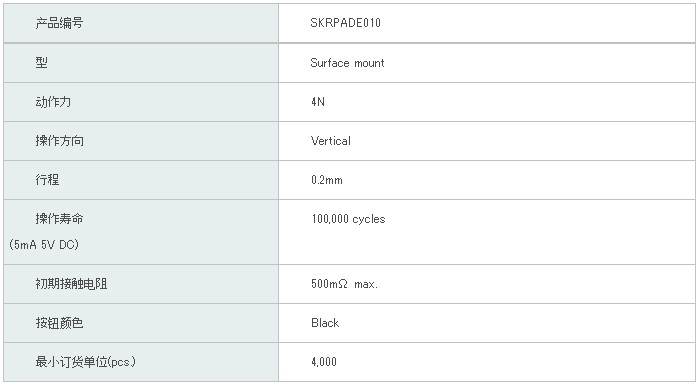This screenshot has width=699, height=385.
Task: Click the (5mA 5V DC) condition text
Action: point(44,245)
